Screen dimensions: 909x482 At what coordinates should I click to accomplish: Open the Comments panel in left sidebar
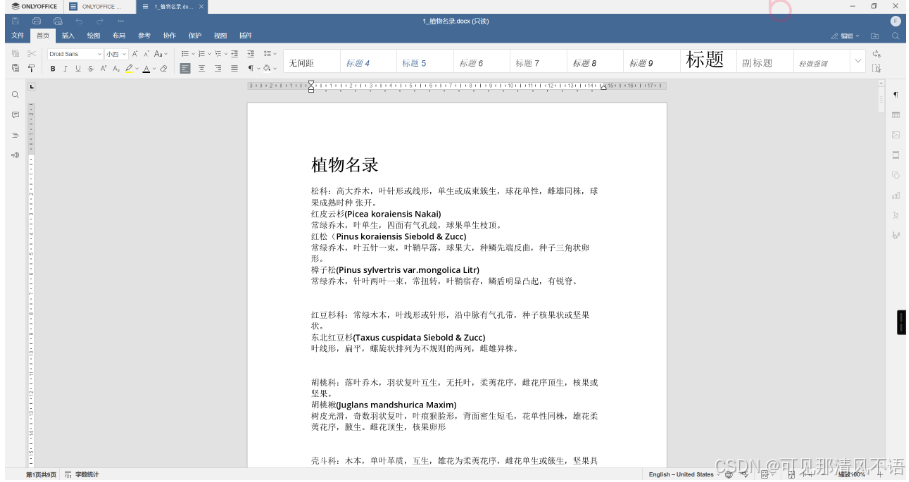click(x=16, y=115)
